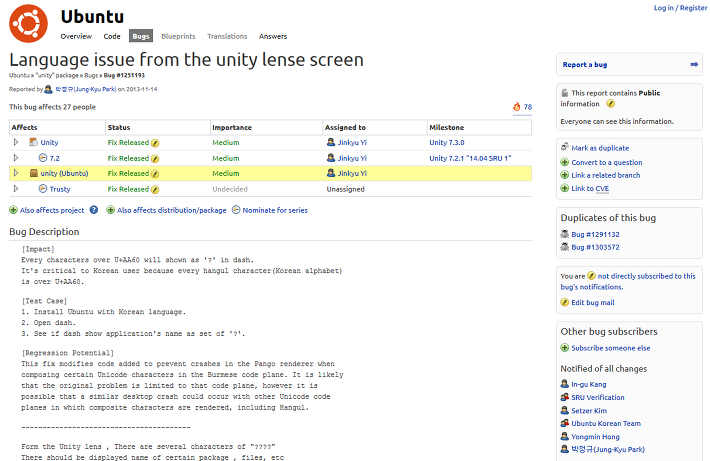Open the Answers tab
This screenshot has height=461, width=710.
click(x=273, y=36)
